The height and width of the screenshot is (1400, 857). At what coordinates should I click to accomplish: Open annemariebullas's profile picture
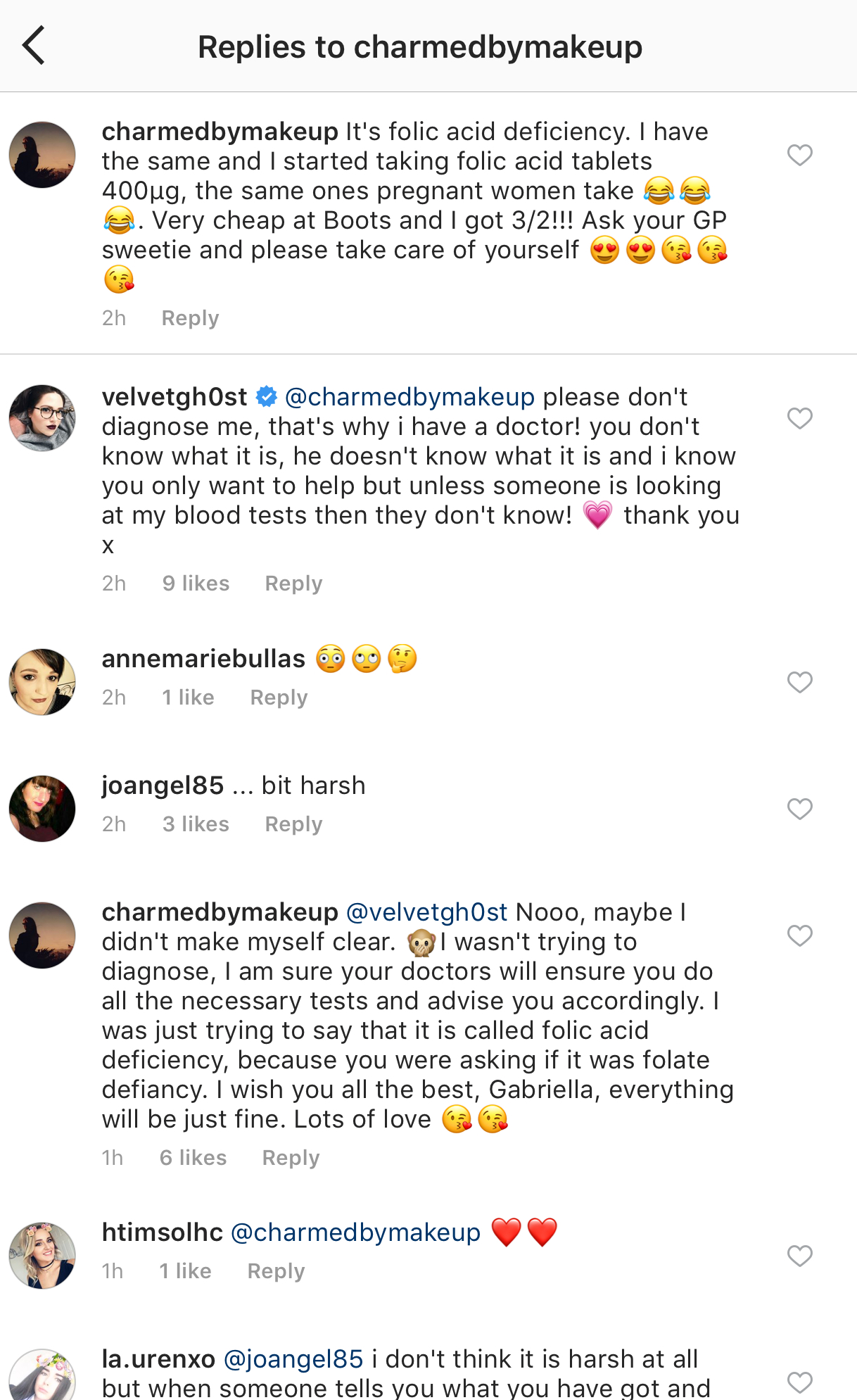(42, 682)
